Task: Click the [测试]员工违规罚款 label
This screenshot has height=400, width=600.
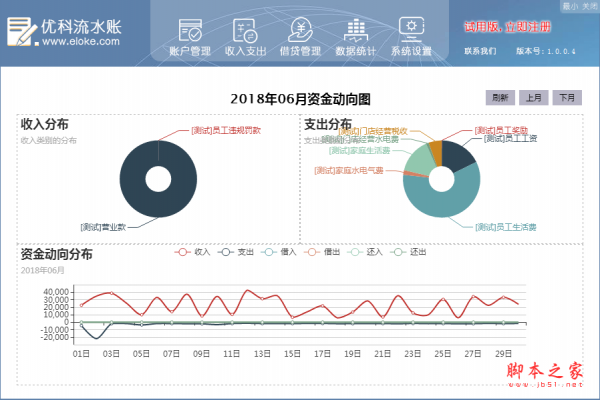Action: coord(226,131)
